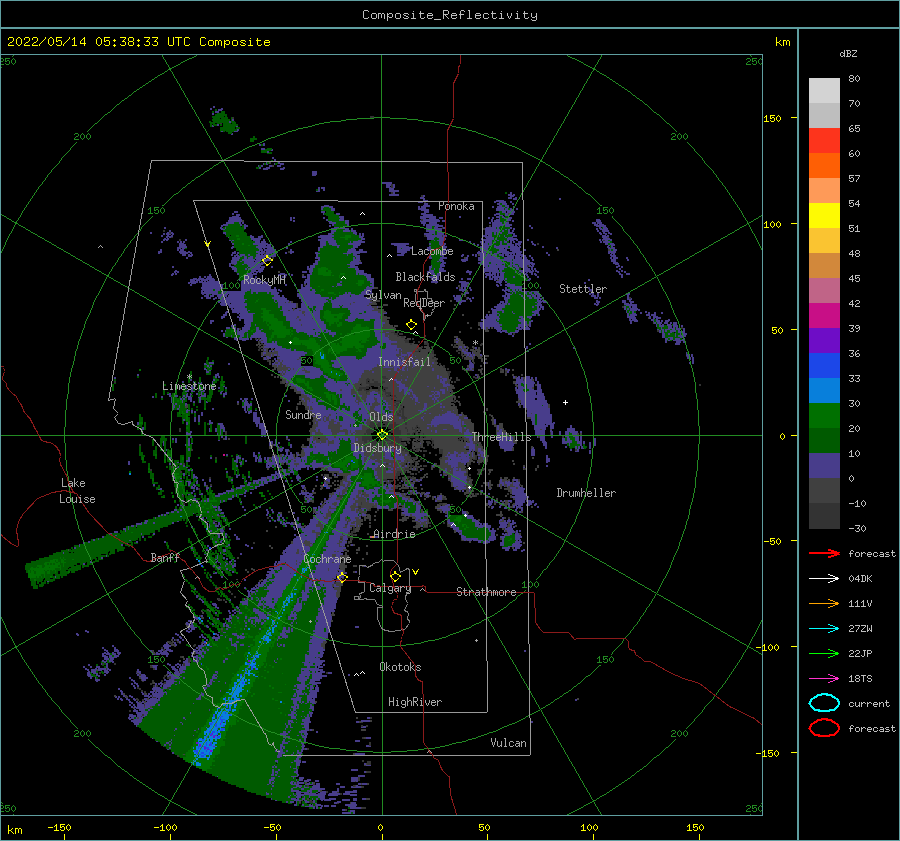Click the Blackfalds label
Viewport: 900px width, 841px height.
[x=425, y=277]
